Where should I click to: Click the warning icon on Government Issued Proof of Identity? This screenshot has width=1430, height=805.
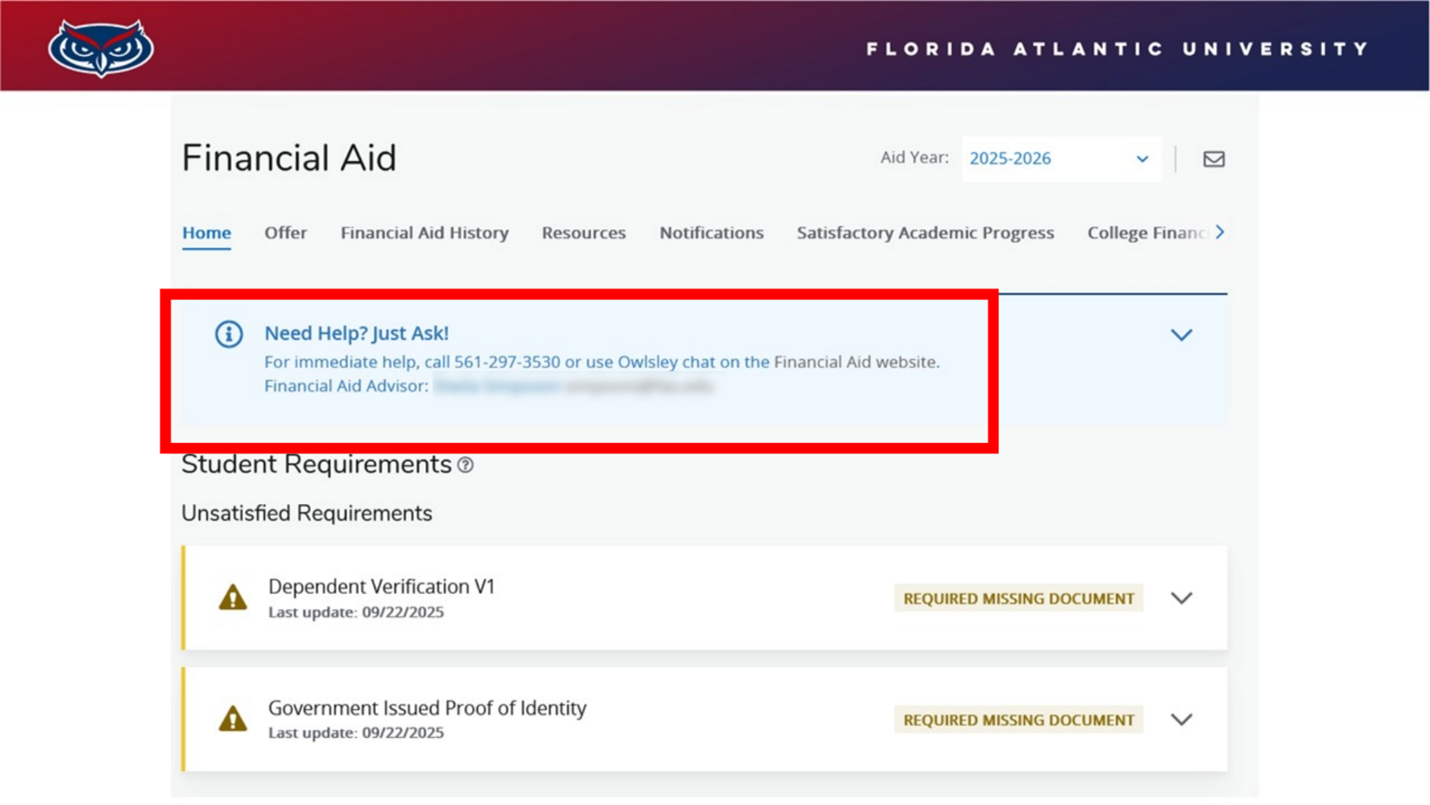tap(232, 717)
